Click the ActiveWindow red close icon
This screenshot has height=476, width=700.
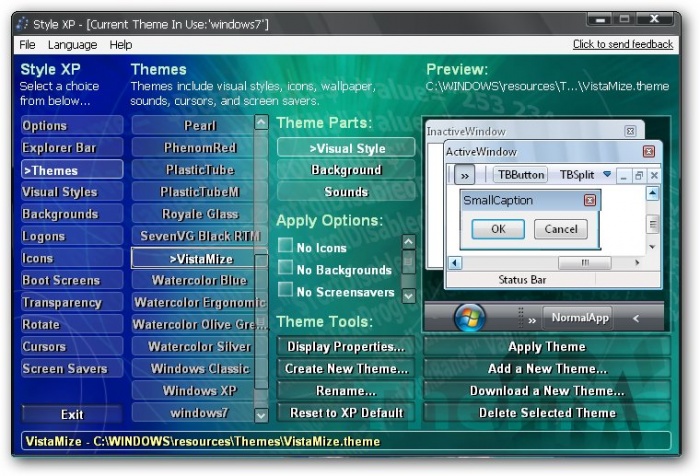pyautogui.click(x=649, y=152)
